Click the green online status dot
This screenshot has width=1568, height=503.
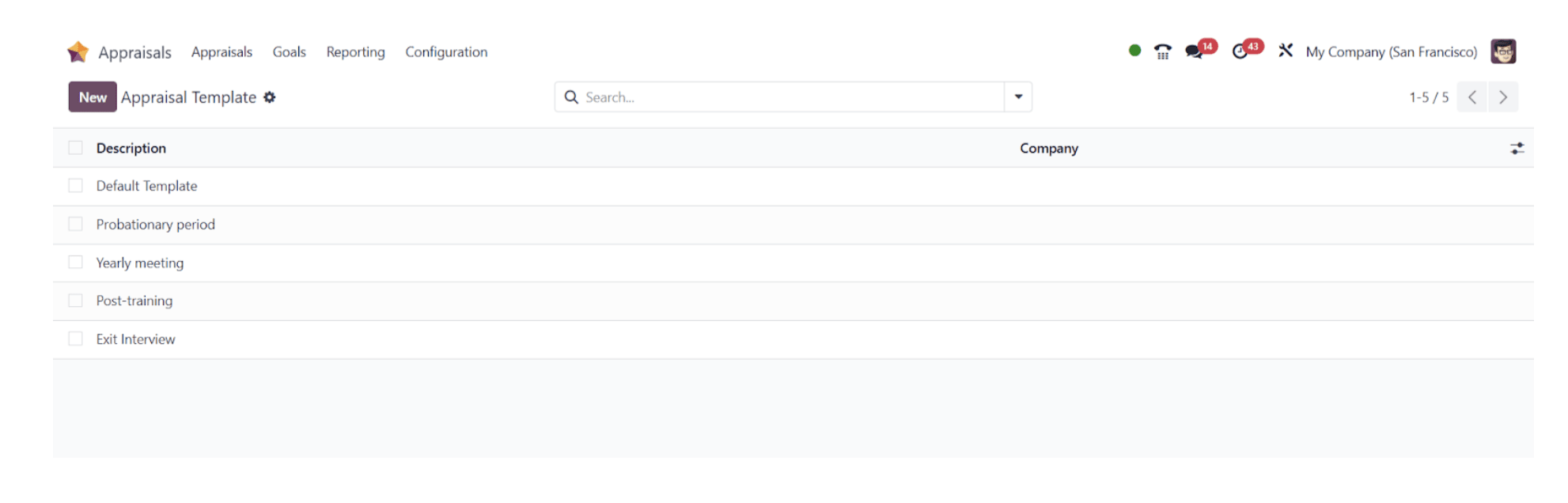point(1134,51)
